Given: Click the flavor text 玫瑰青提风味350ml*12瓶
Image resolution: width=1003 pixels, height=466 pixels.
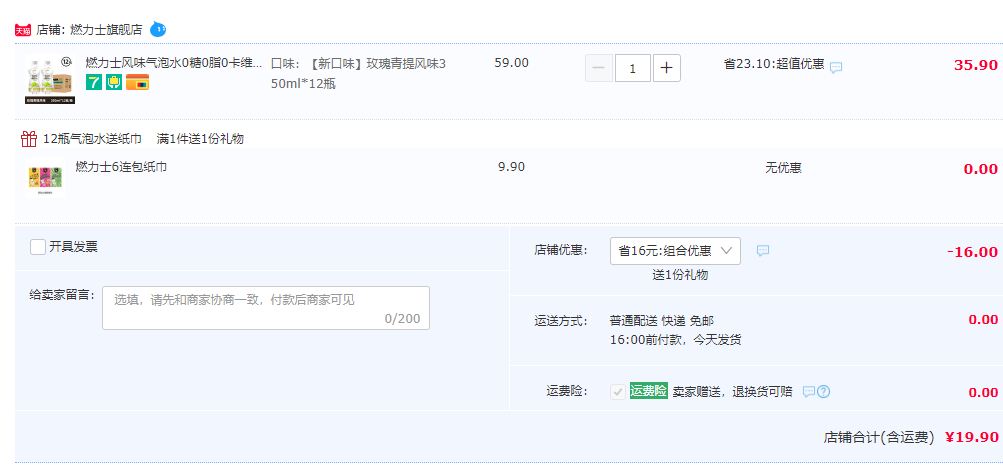Looking at the screenshot, I should pos(358,74).
